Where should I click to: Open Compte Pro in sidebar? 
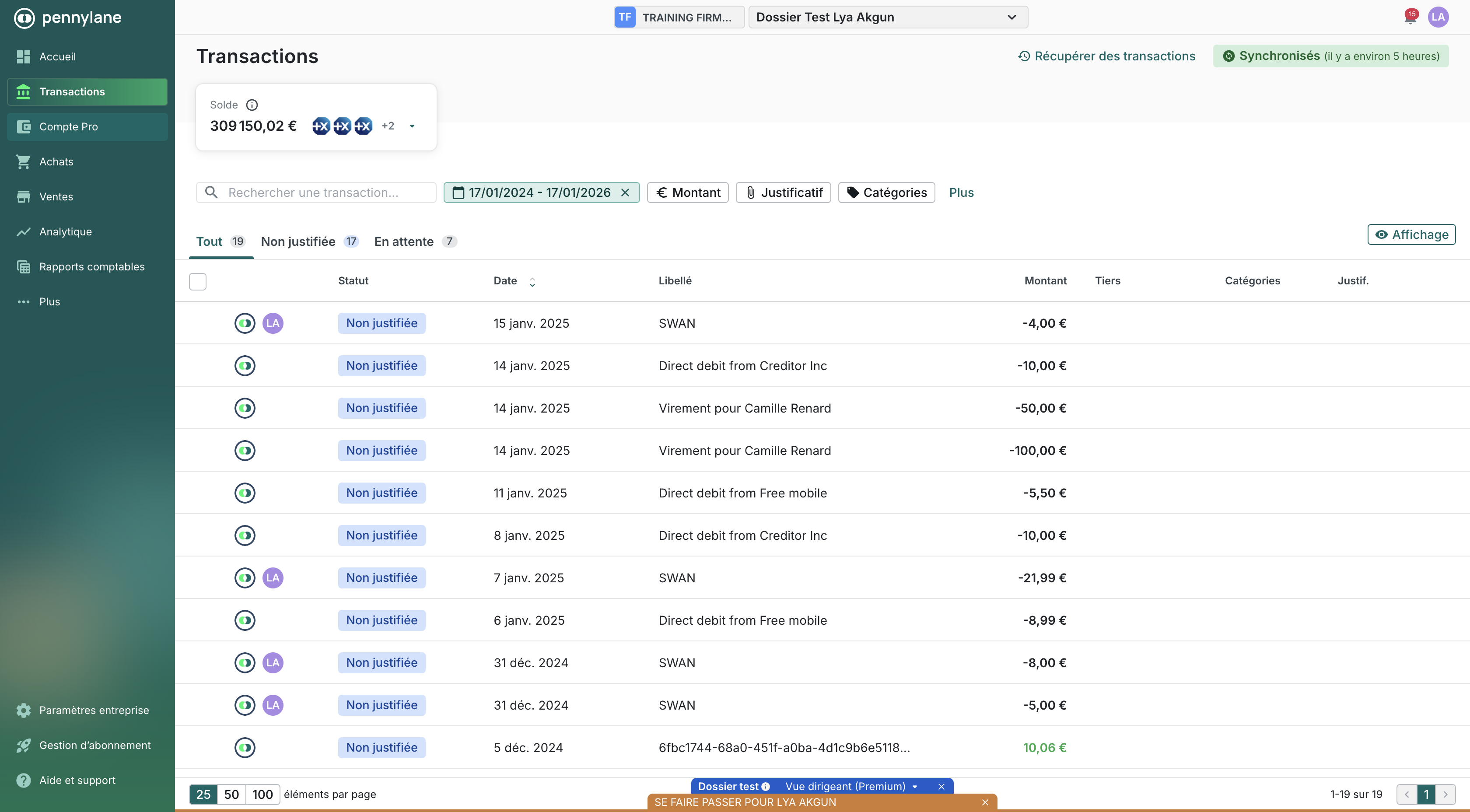87,127
